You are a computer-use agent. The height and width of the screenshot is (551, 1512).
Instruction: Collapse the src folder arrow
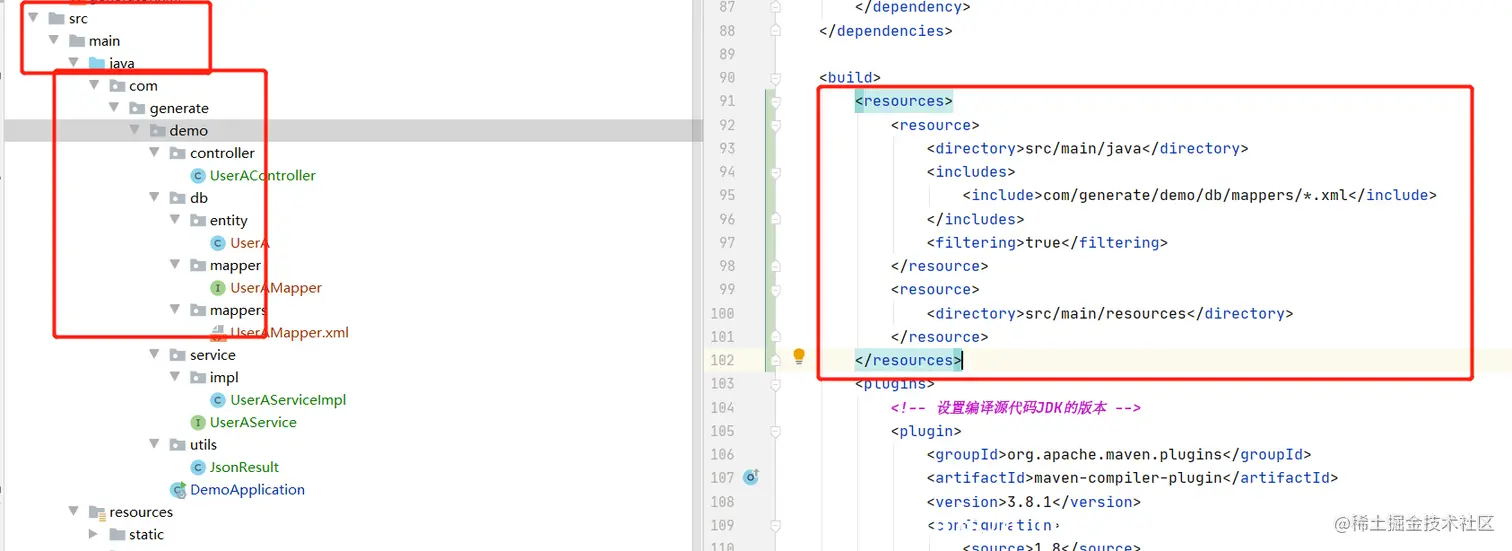(x=33, y=18)
